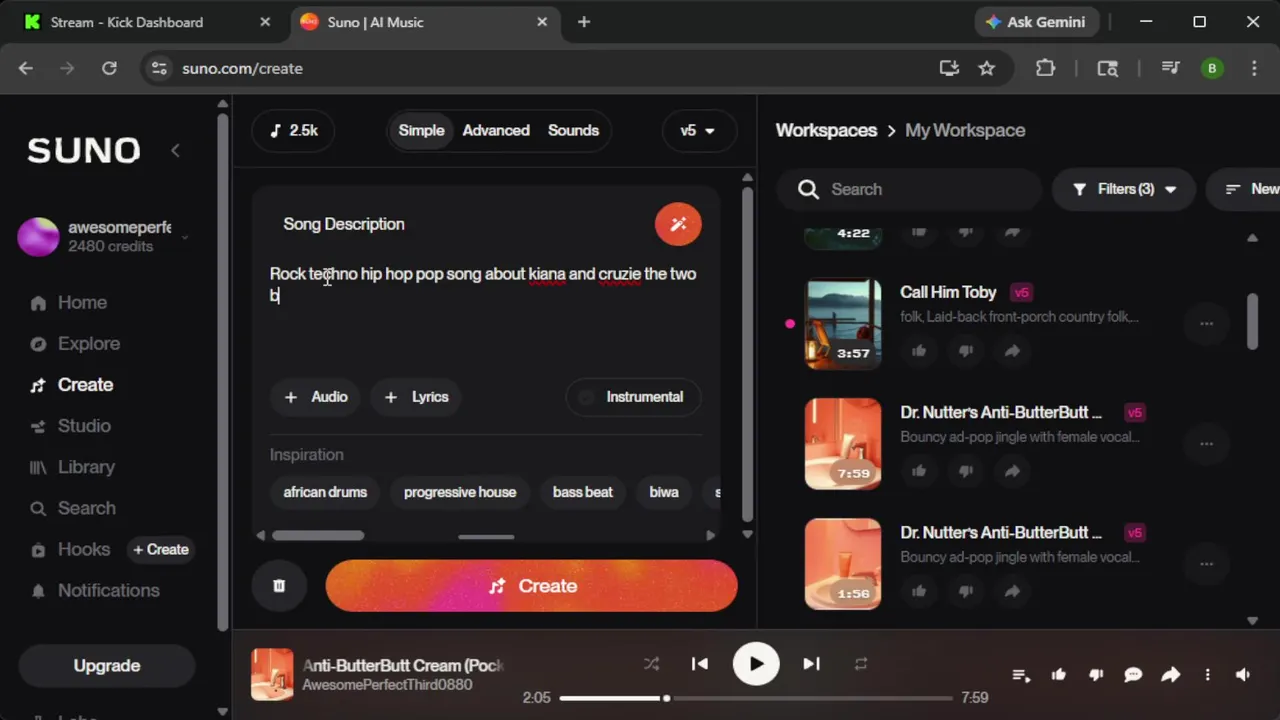Select the bass beat inspiration tag
Viewport: 1280px width, 720px height.
click(x=582, y=492)
